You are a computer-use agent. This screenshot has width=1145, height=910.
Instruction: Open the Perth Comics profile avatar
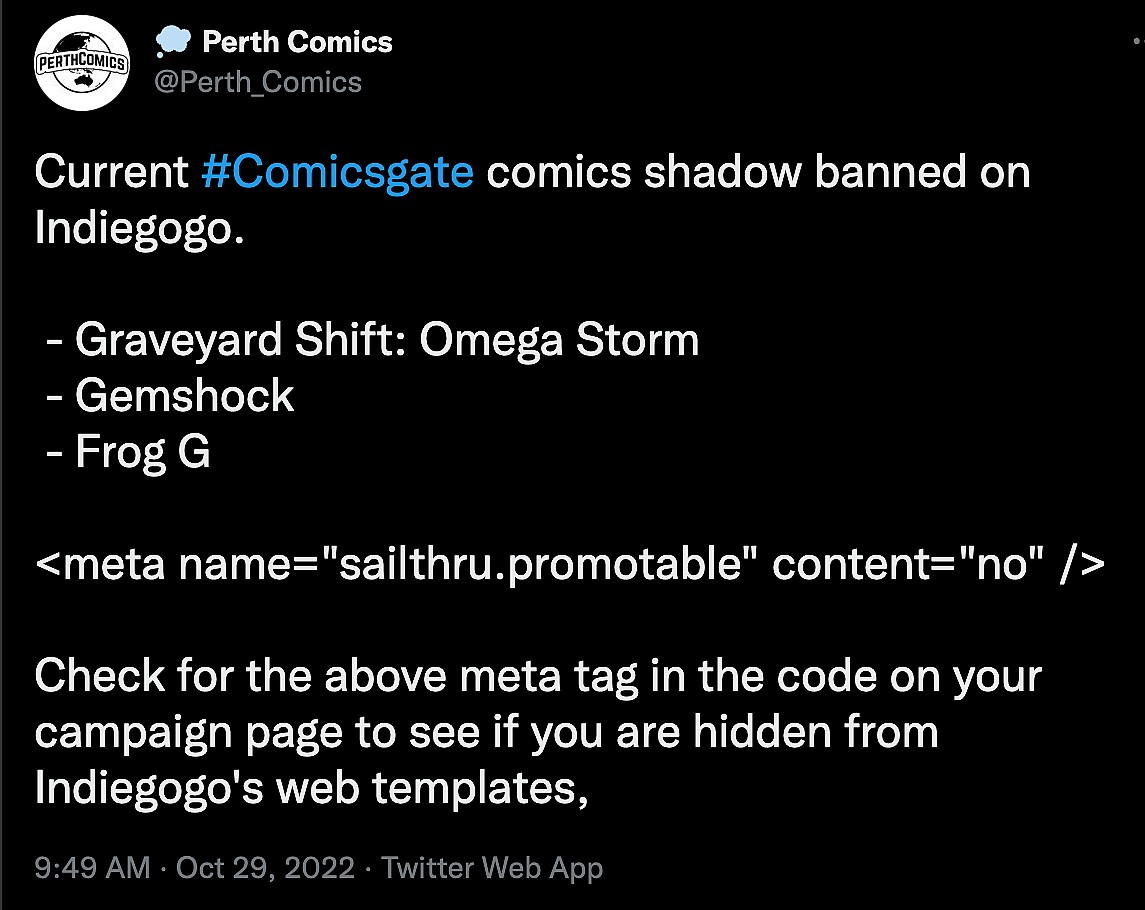tap(84, 62)
